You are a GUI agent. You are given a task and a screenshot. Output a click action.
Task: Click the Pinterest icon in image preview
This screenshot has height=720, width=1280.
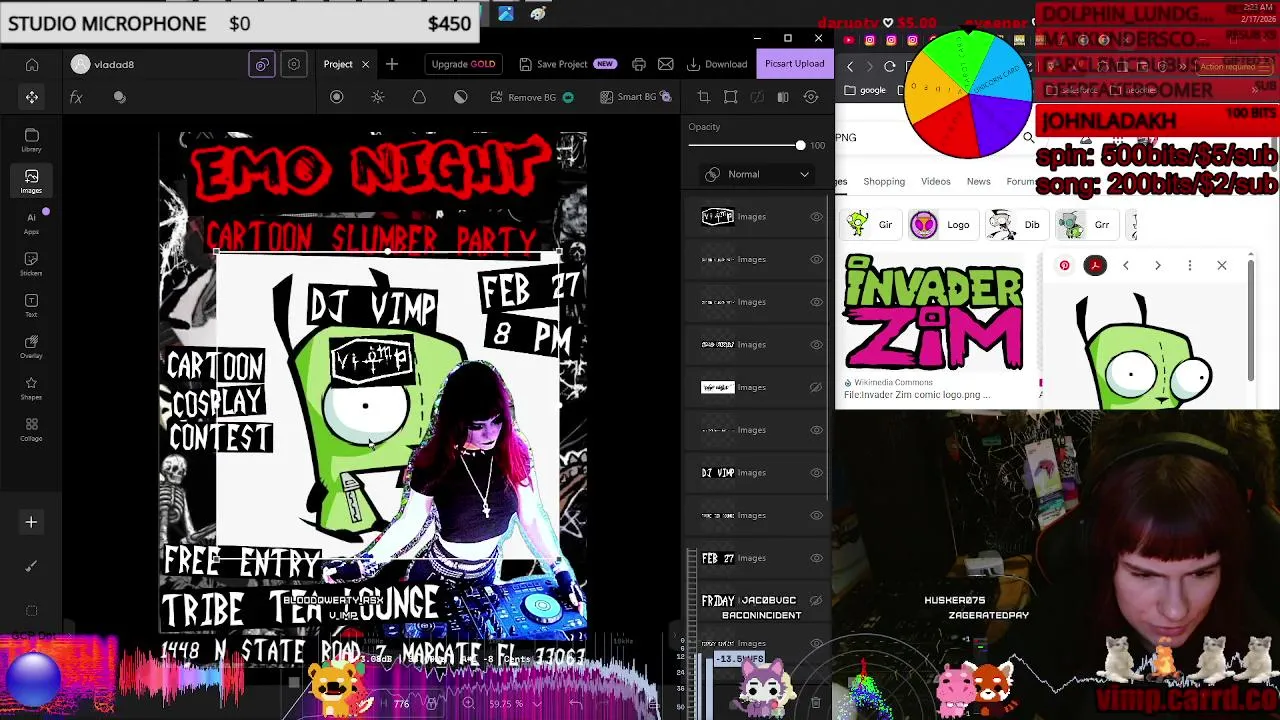(1064, 265)
